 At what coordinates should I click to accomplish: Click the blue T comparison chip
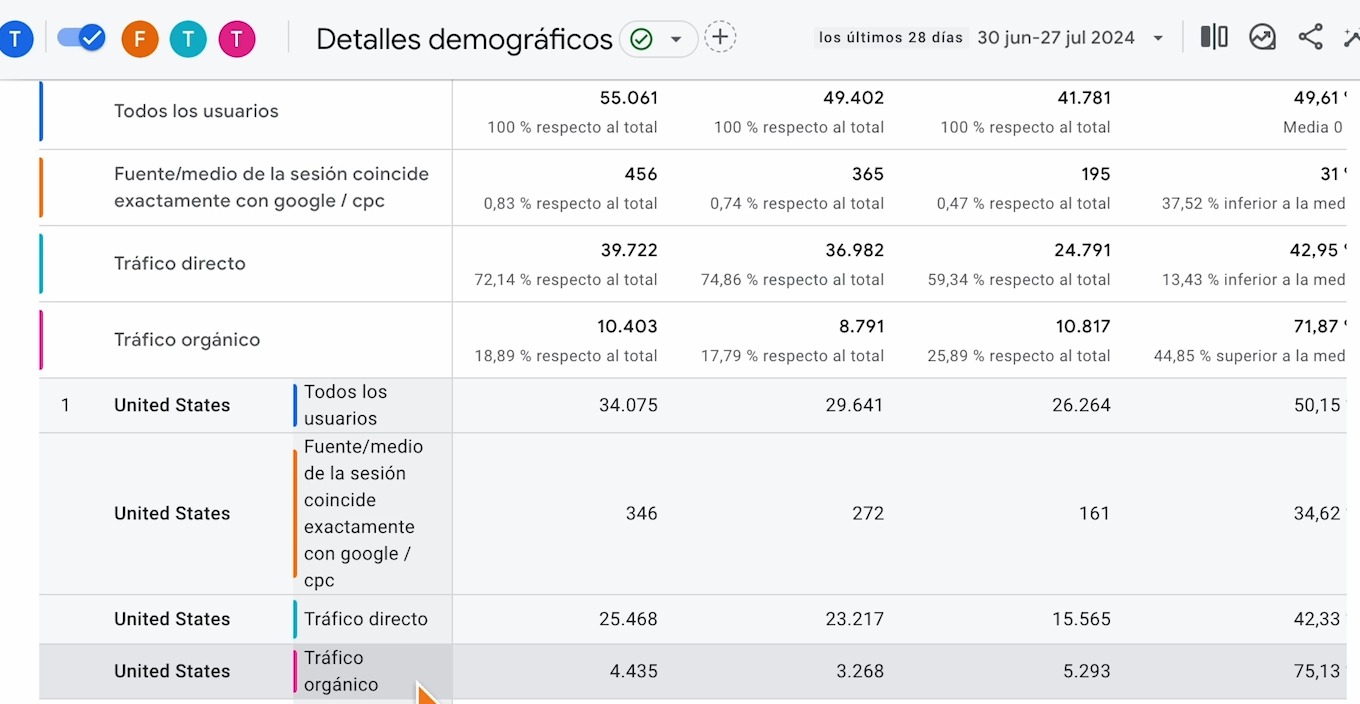[x=15, y=39]
